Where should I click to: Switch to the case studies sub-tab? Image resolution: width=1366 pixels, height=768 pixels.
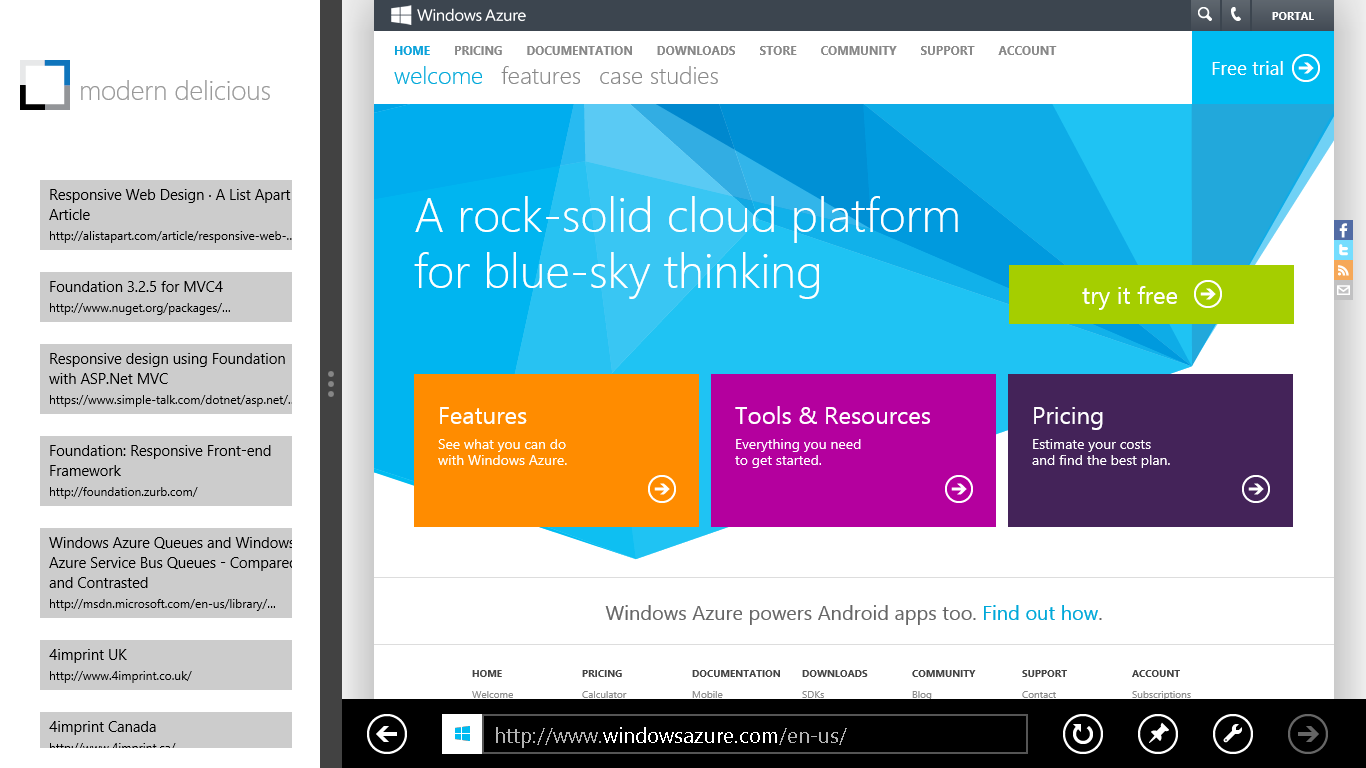659,77
